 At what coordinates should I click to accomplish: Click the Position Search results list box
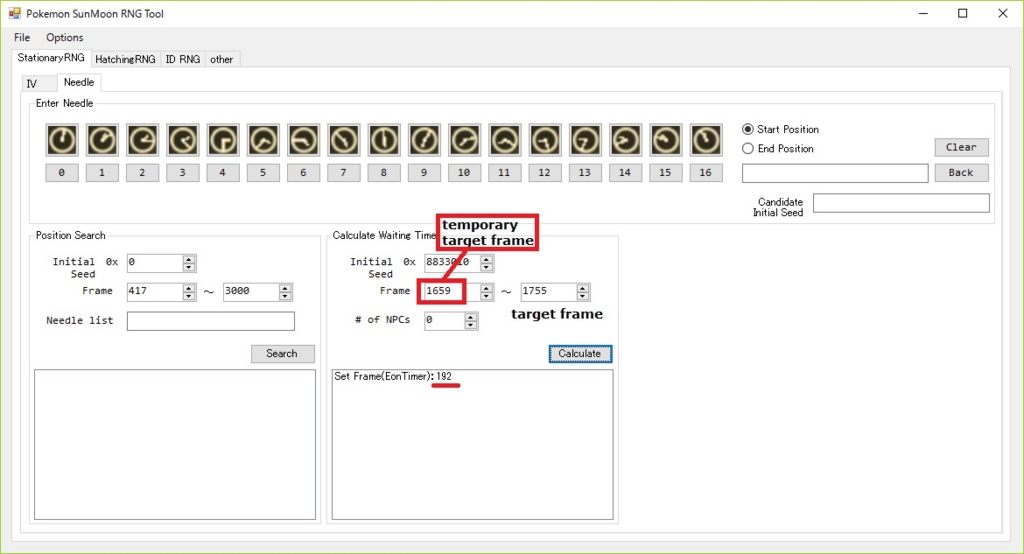click(x=175, y=445)
